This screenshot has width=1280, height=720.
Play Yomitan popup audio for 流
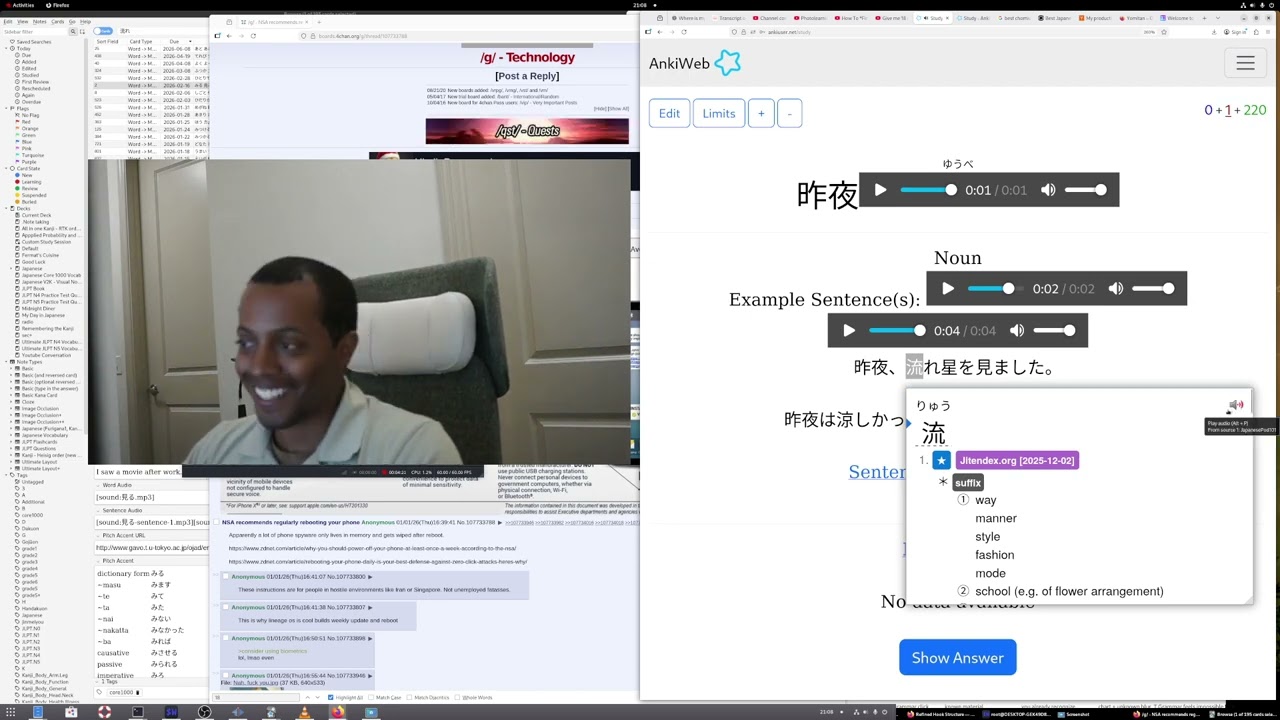[1236, 405]
